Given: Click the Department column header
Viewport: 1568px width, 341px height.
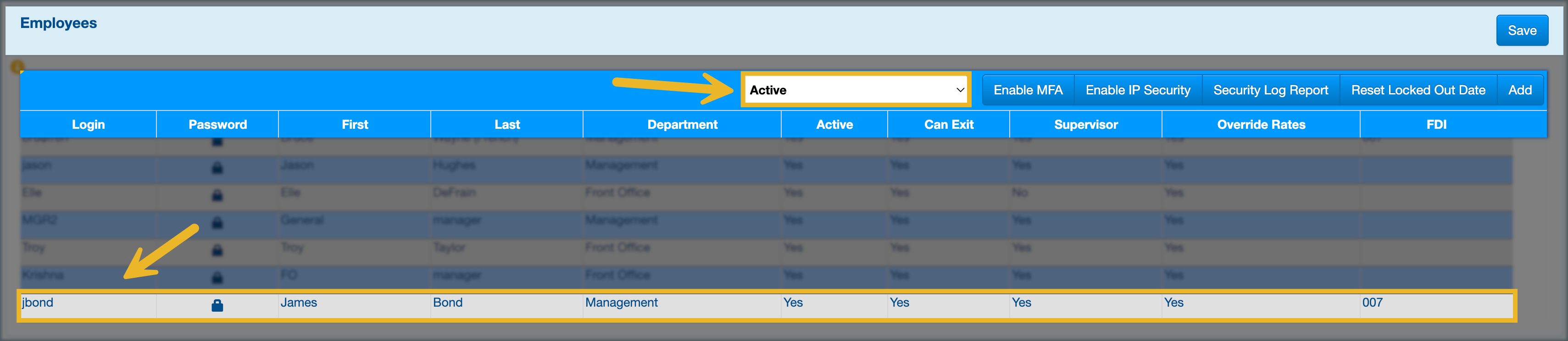Looking at the screenshot, I should tap(682, 125).
